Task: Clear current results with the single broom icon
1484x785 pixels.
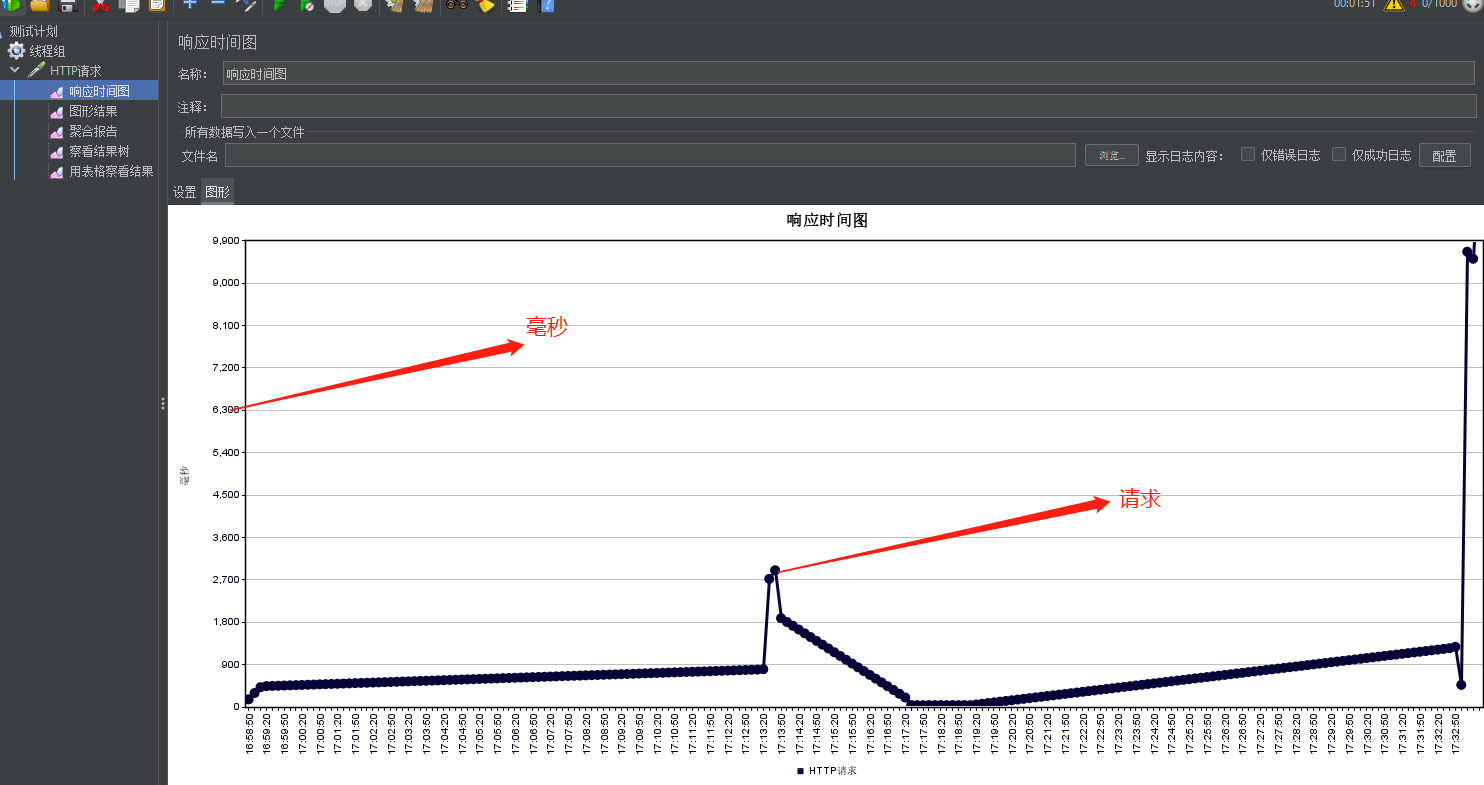Action: (x=395, y=5)
